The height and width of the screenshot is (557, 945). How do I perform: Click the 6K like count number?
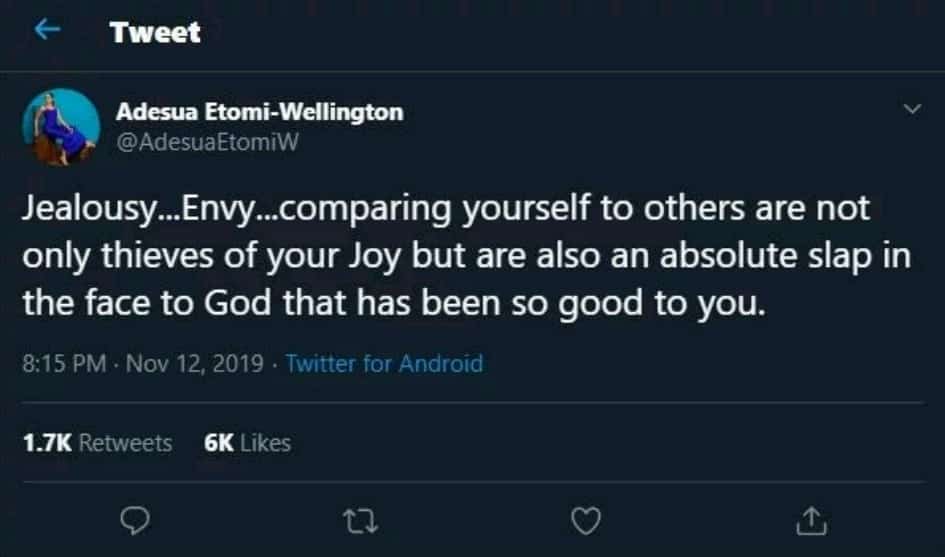(218, 442)
